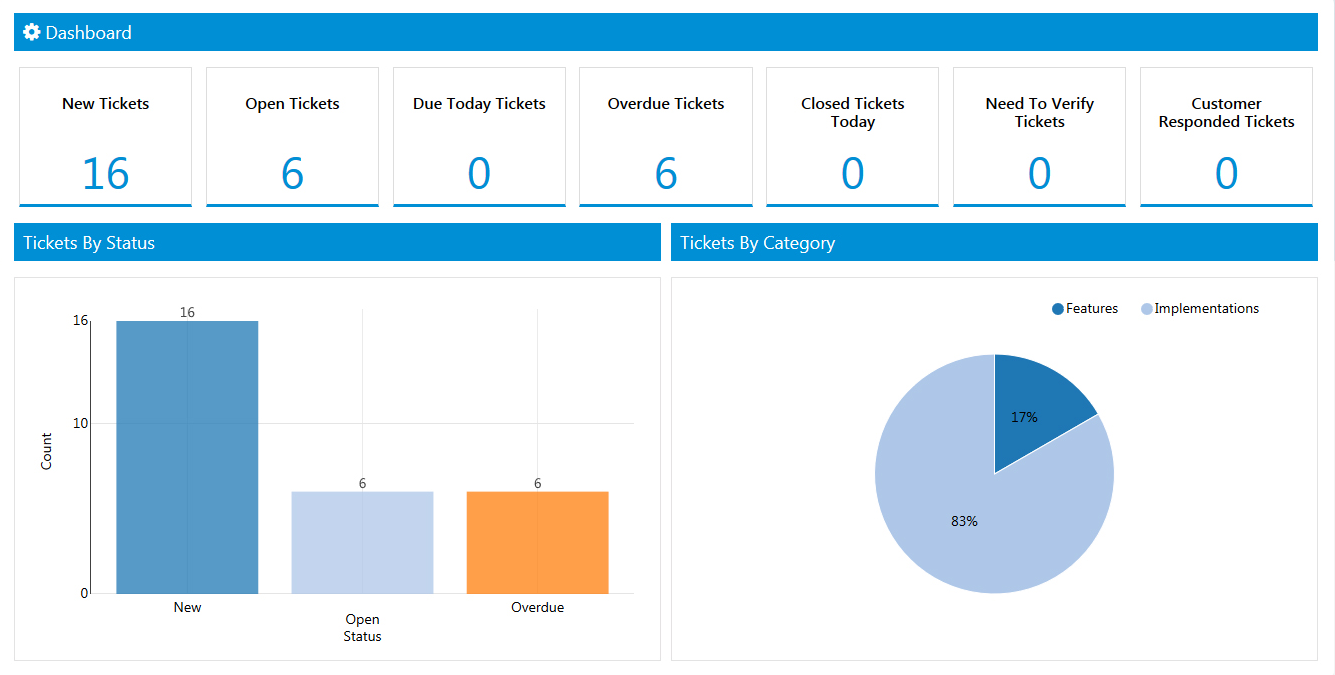1335x675 pixels.
Task: Open Customer Responded Tickets tile
Action: point(1226,136)
